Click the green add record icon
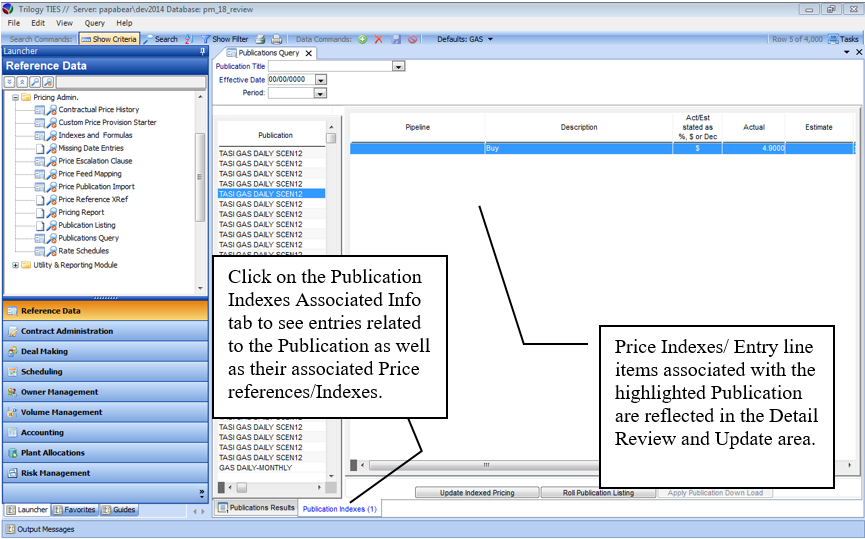The height and width of the screenshot is (539, 865). tap(362, 39)
